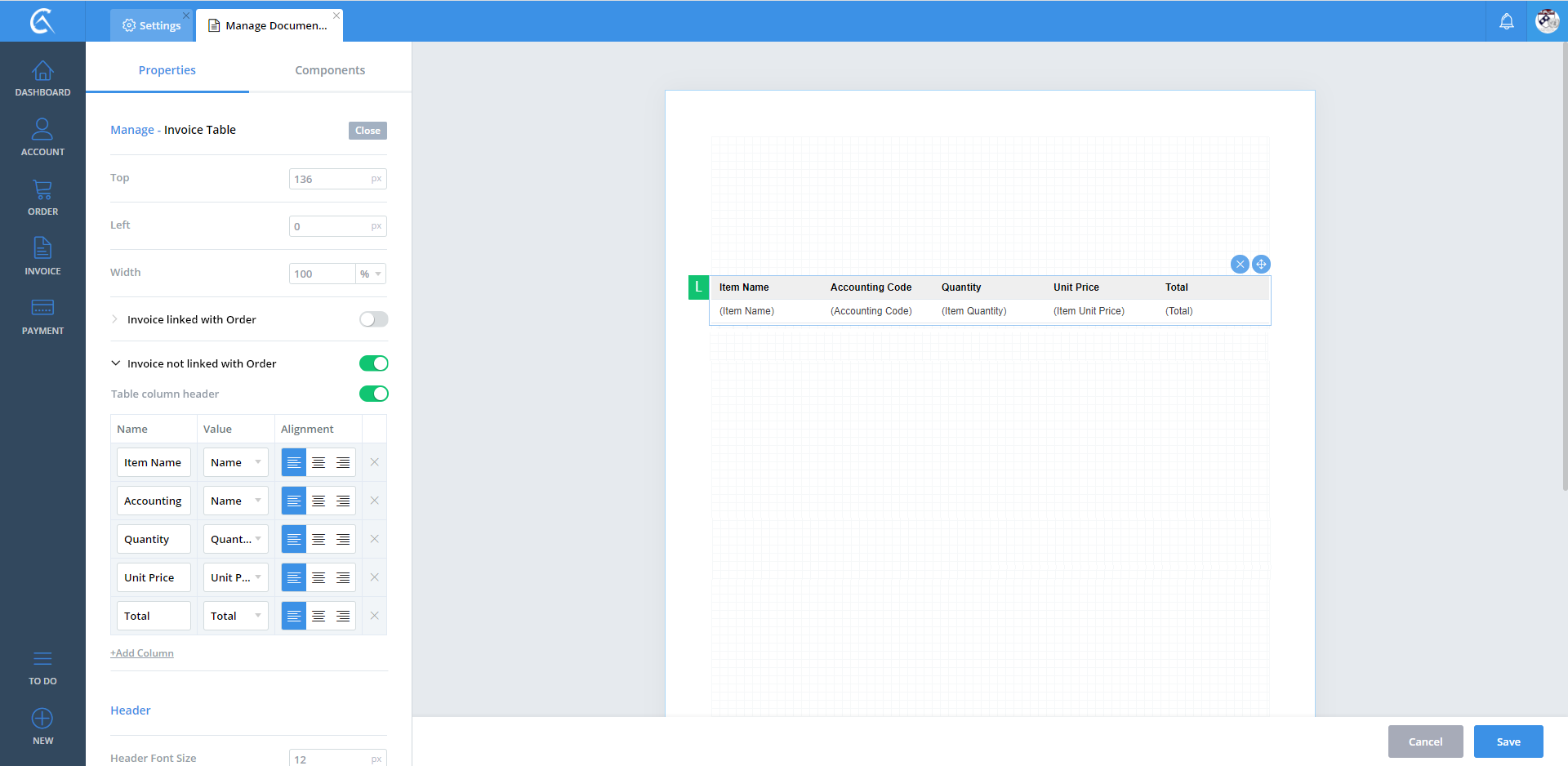Collapse Invoice not linked with Order section
The height and width of the screenshot is (766, 1568).
[x=116, y=363]
